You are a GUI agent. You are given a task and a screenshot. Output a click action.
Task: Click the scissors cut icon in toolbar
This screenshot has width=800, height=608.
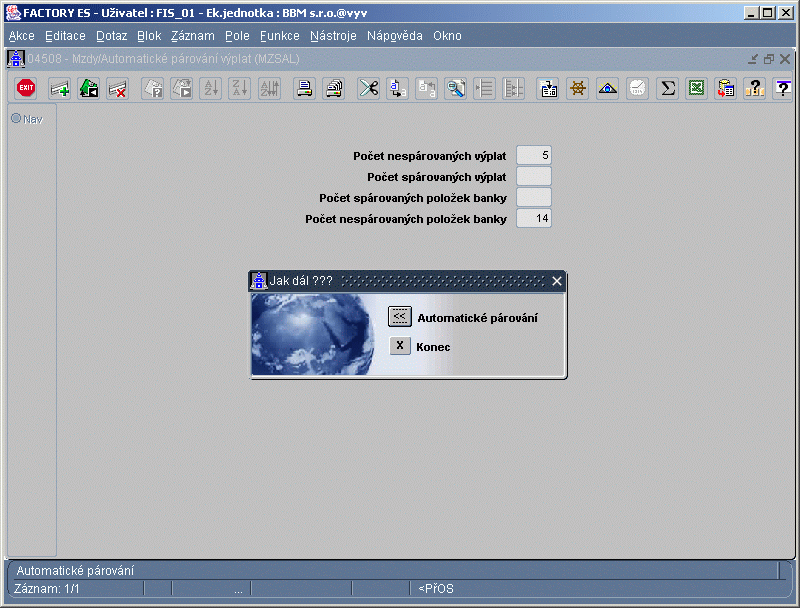(368, 88)
